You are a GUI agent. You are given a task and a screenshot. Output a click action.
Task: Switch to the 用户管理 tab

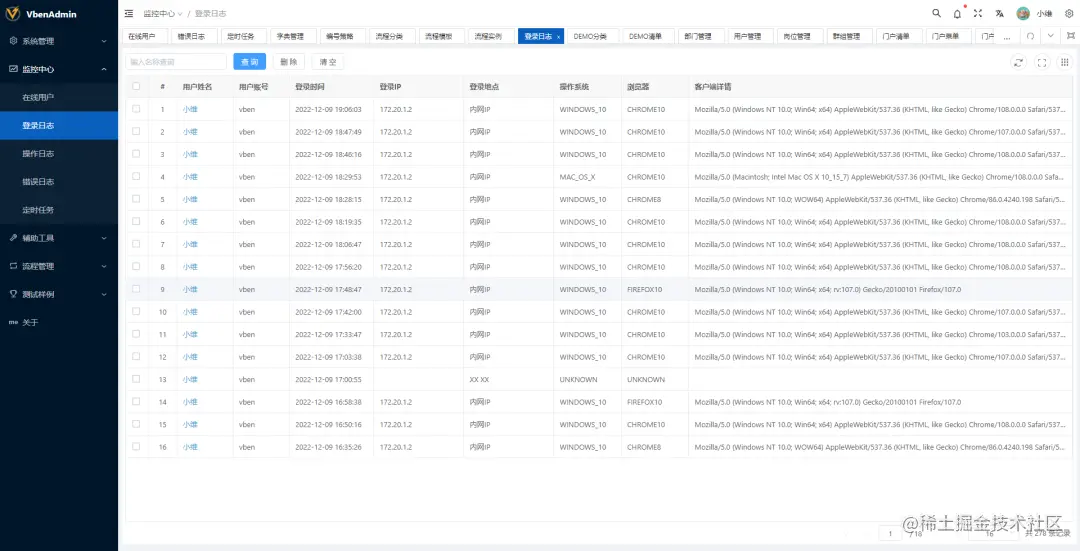[x=749, y=37]
